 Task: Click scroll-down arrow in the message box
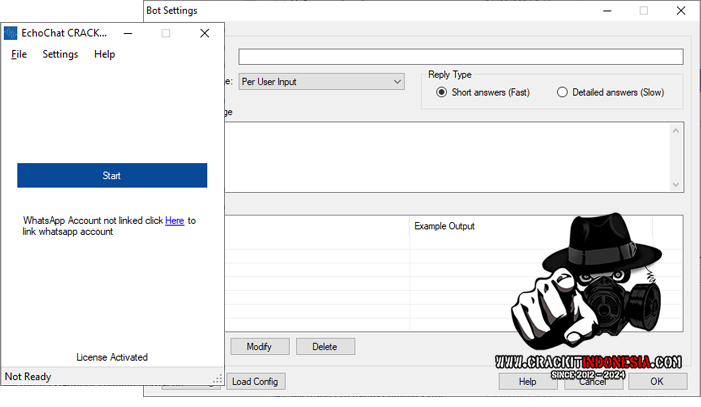(677, 184)
